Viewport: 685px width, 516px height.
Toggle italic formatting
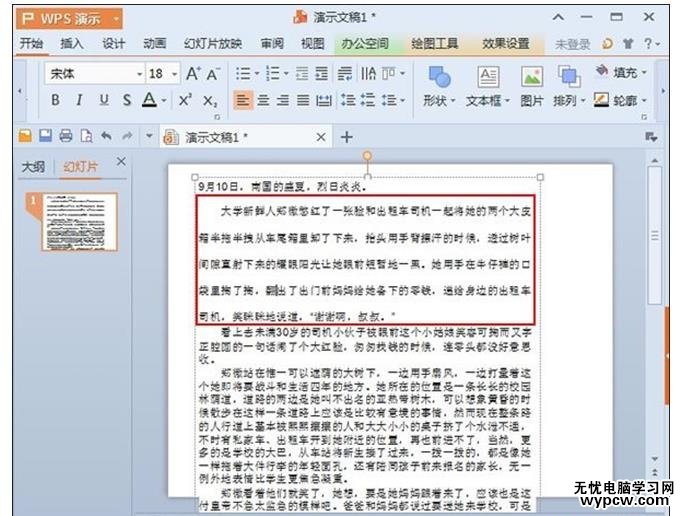pos(79,100)
